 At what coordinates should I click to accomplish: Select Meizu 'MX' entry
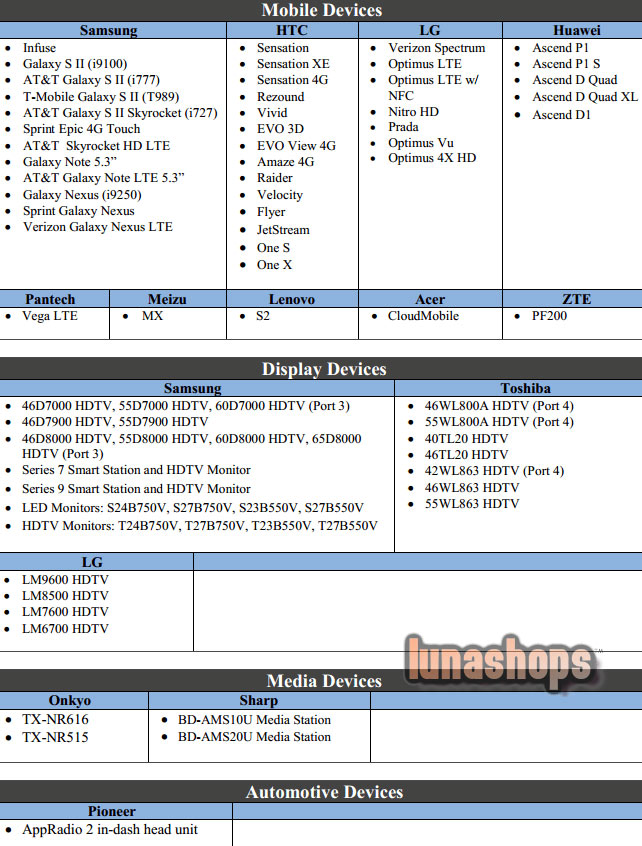pyautogui.click(x=152, y=316)
